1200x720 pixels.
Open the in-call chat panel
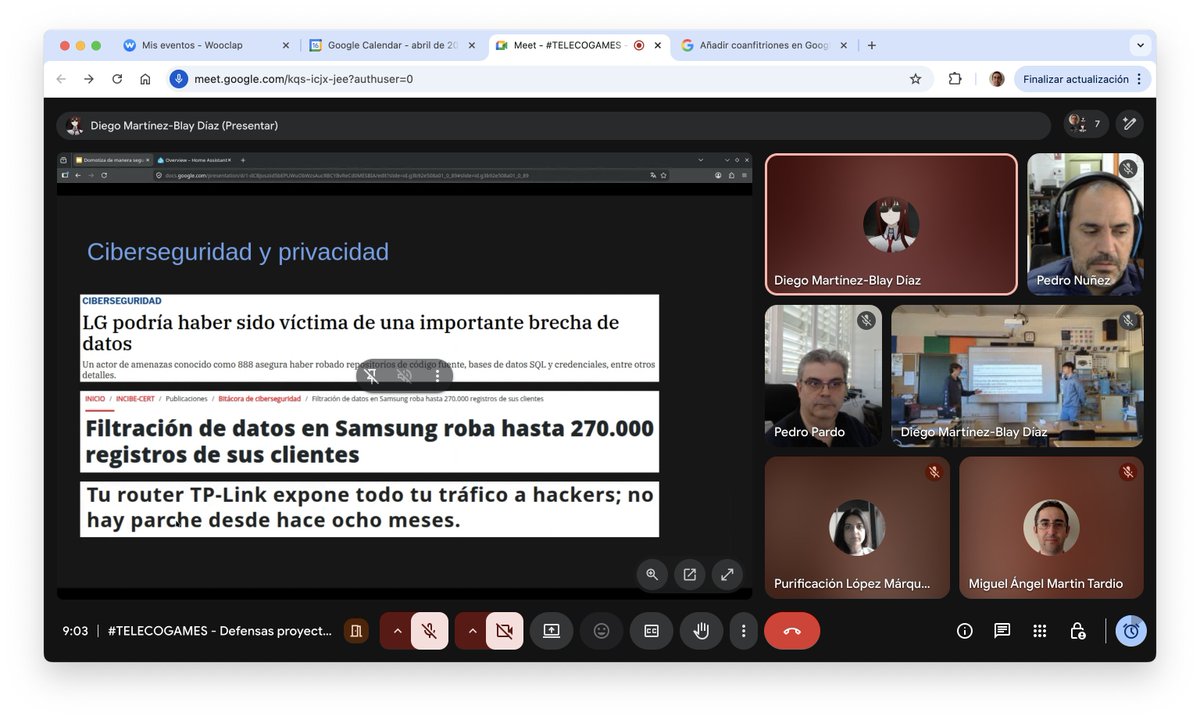[1001, 631]
